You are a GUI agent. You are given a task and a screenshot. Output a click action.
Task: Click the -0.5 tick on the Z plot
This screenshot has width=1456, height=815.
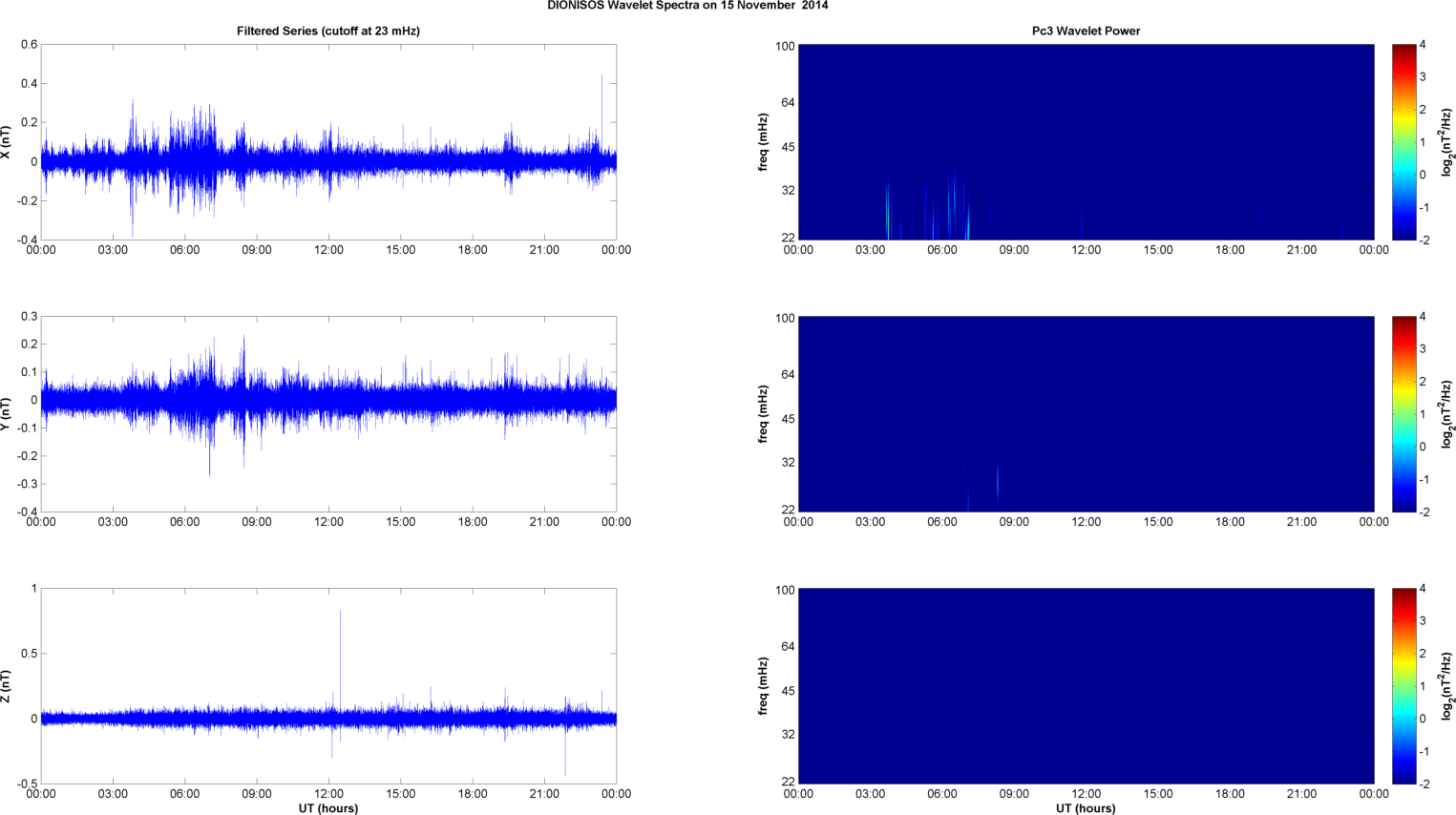coord(27,784)
